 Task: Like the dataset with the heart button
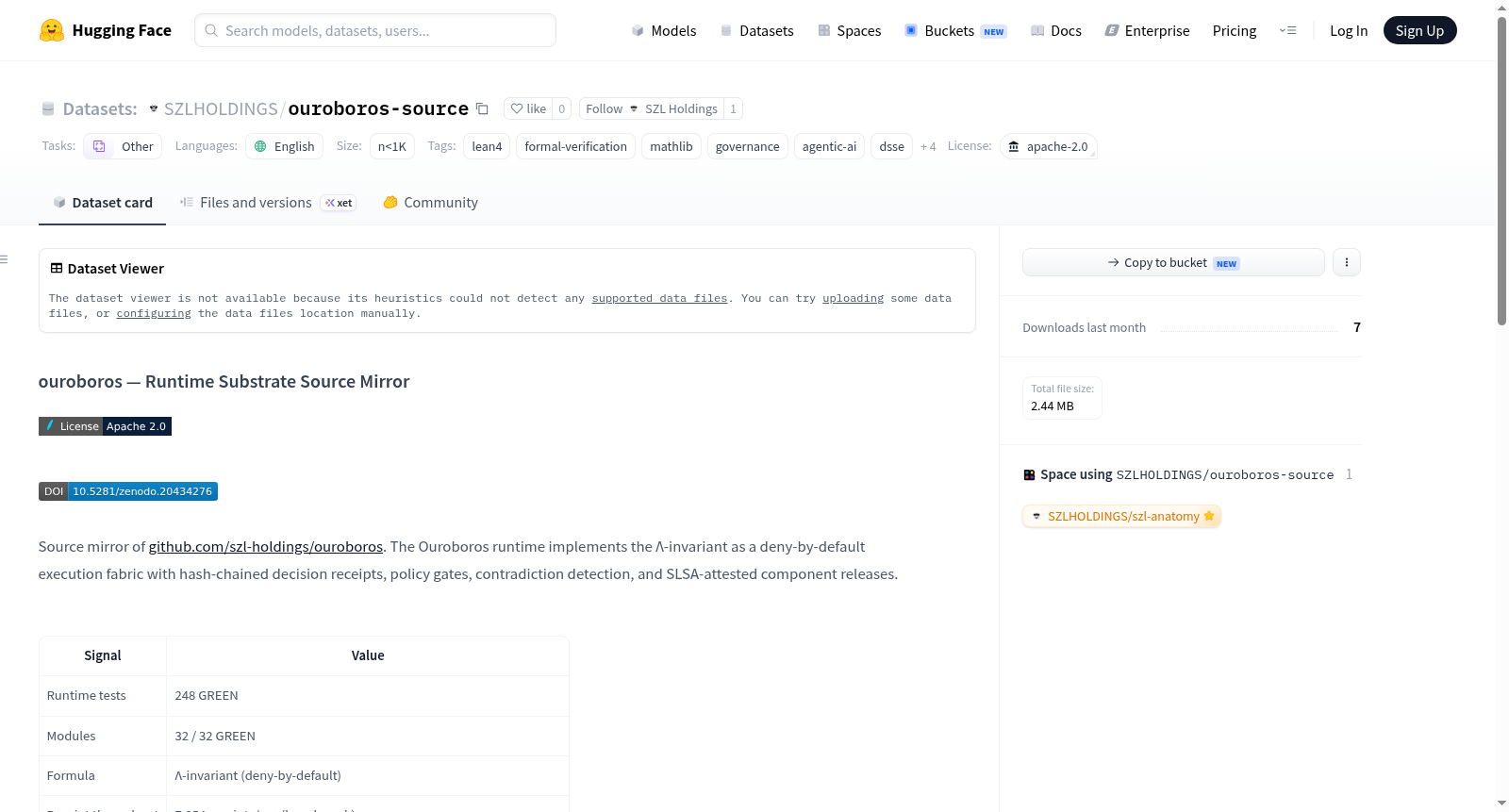tap(528, 108)
